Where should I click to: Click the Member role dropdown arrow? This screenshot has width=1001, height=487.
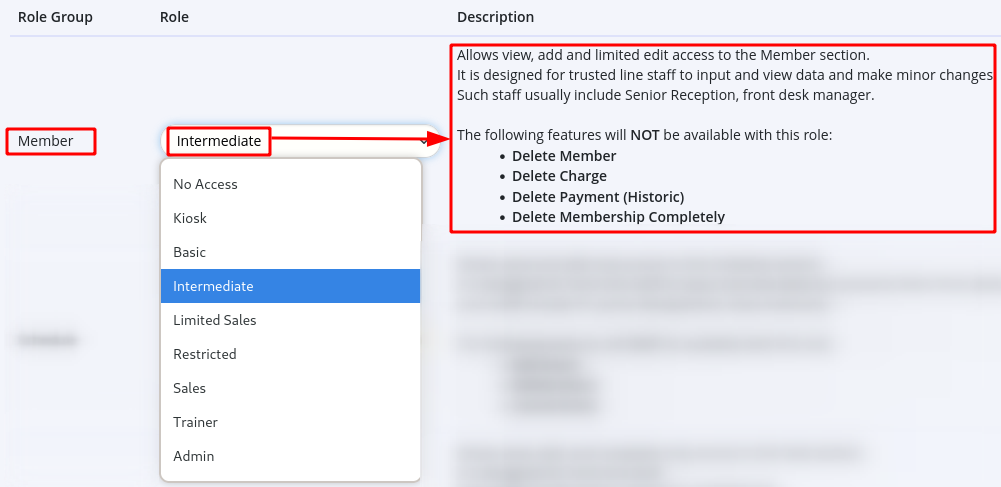(425, 142)
